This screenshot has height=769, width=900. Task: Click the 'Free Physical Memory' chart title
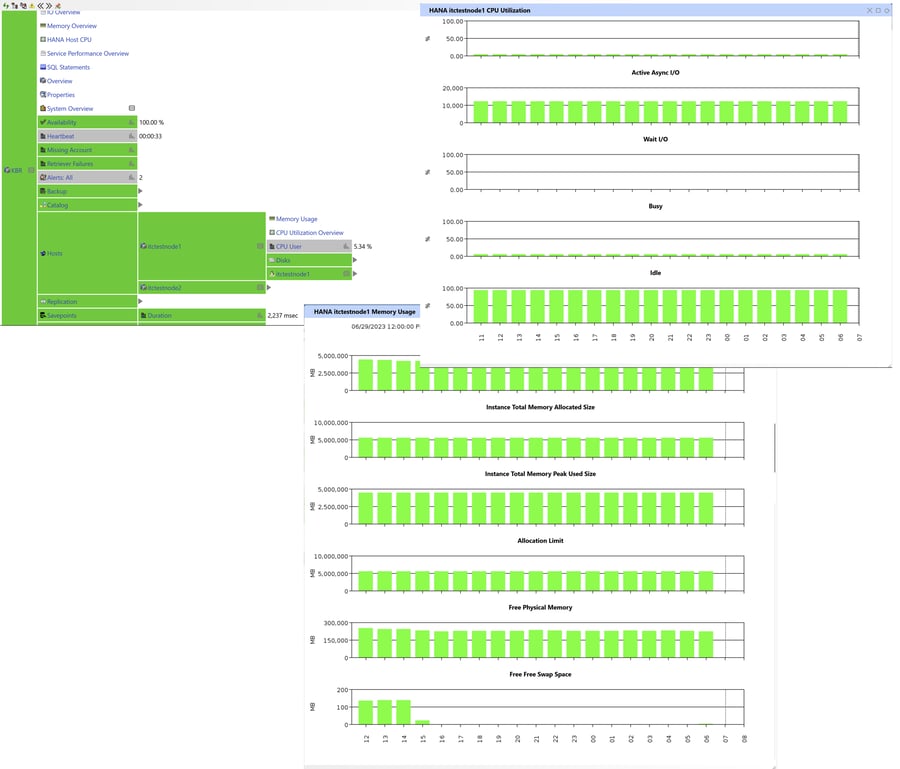tap(540, 607)
